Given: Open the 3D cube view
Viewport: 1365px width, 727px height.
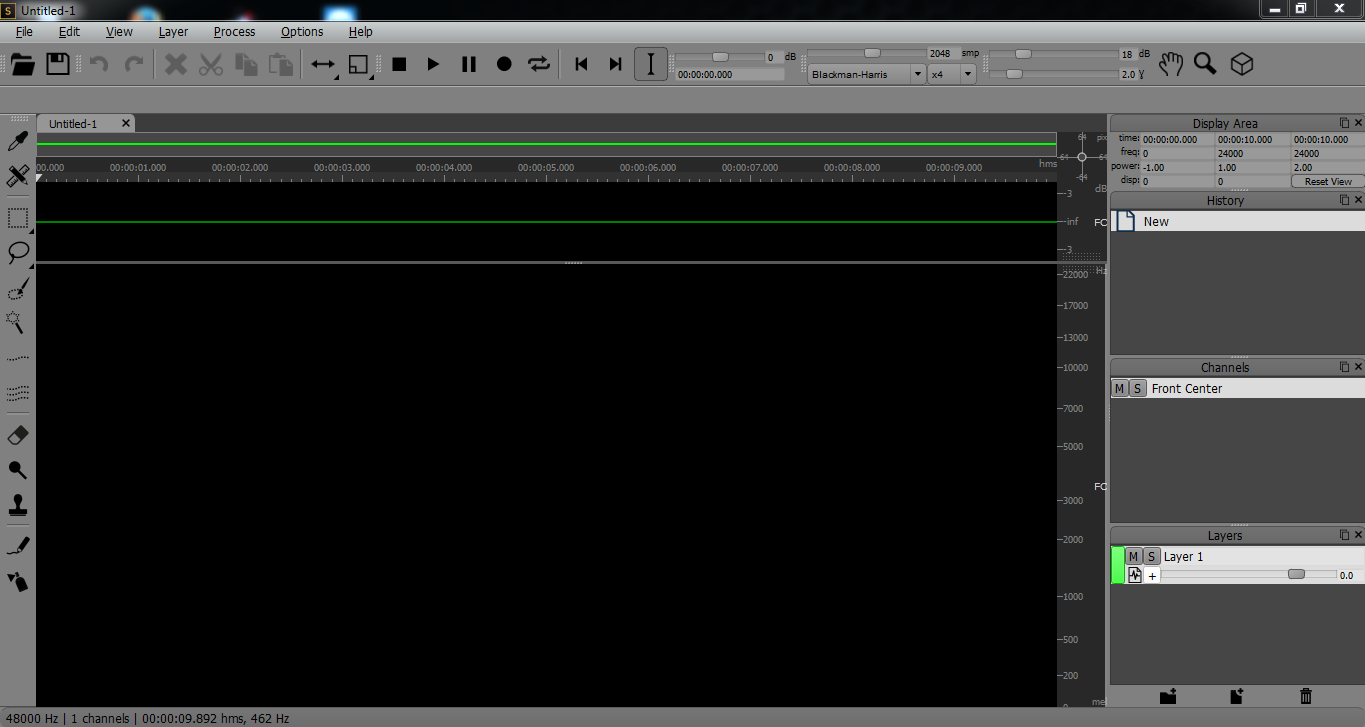Looking at the screenshot, I should 1241,64.
